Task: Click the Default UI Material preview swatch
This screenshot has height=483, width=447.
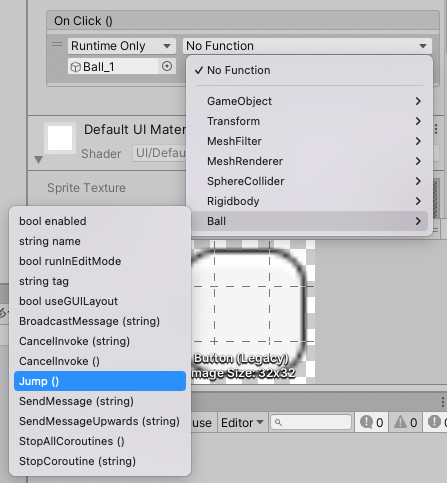Action: (x=60, y=138)
